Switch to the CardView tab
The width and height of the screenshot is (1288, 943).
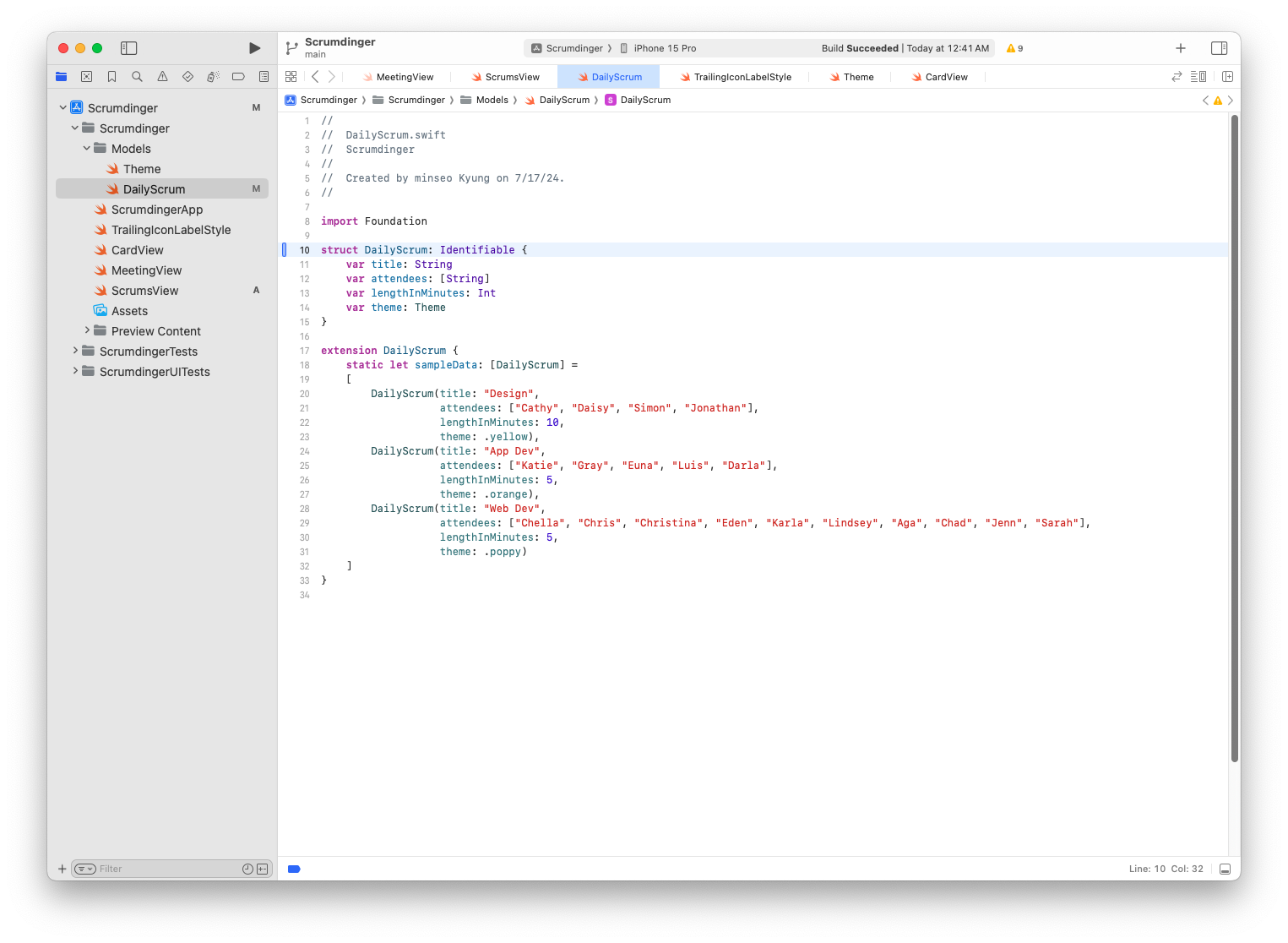point(939,77)
